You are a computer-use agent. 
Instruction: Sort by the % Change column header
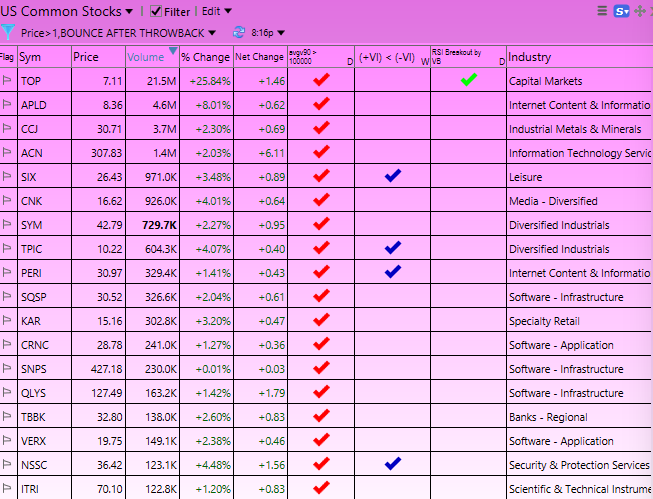206,57
